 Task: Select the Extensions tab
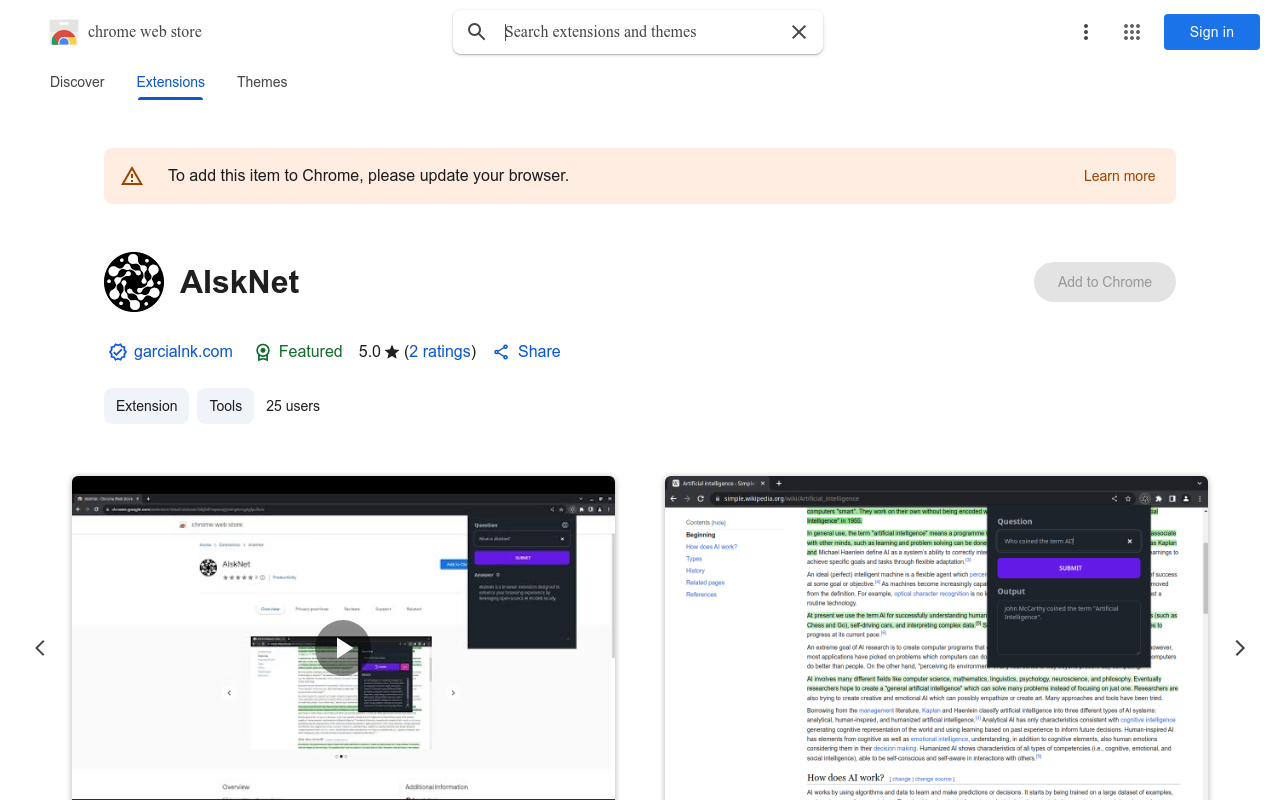171,82
